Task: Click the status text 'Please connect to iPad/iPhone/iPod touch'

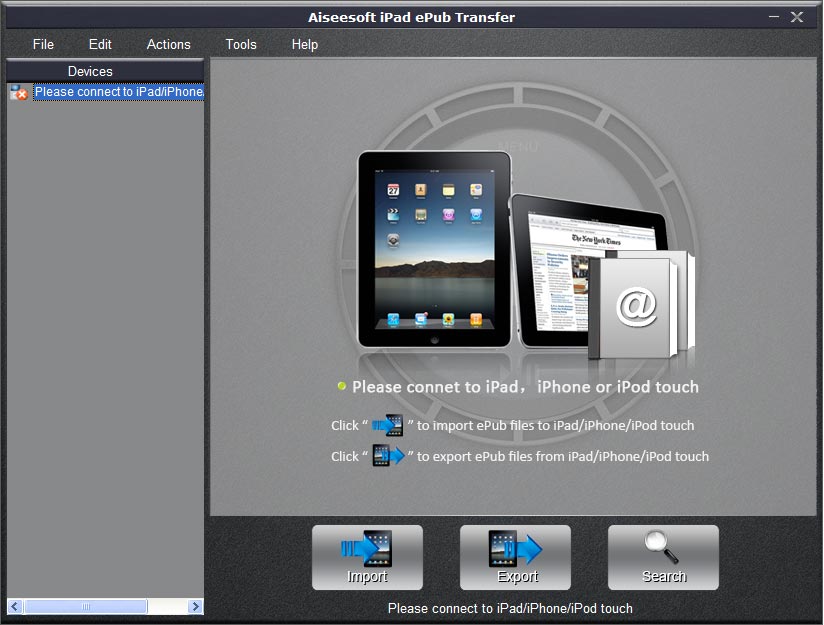Action: point(510,608)
